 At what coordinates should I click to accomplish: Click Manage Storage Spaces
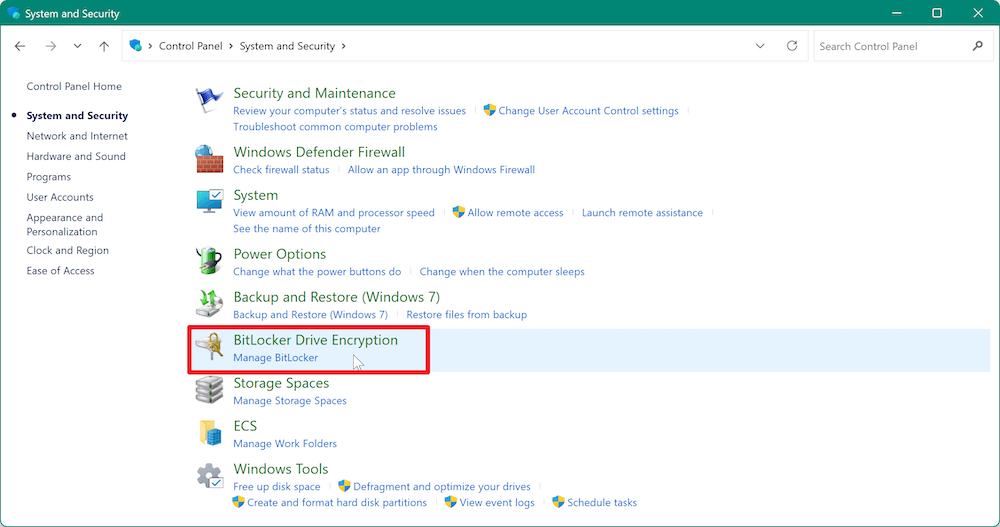click(x=290, y=401)
